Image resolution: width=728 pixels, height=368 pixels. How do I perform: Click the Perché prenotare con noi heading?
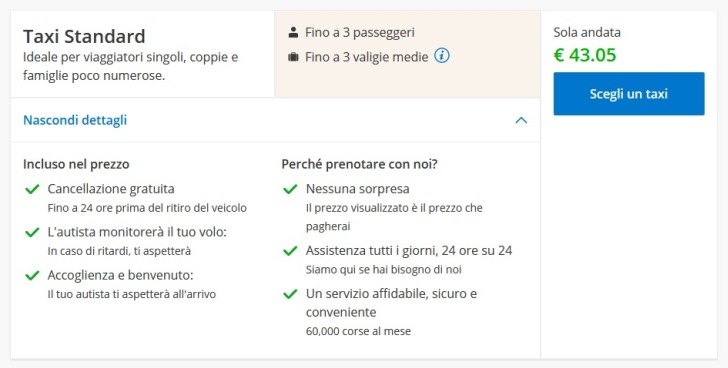(359, 164)
